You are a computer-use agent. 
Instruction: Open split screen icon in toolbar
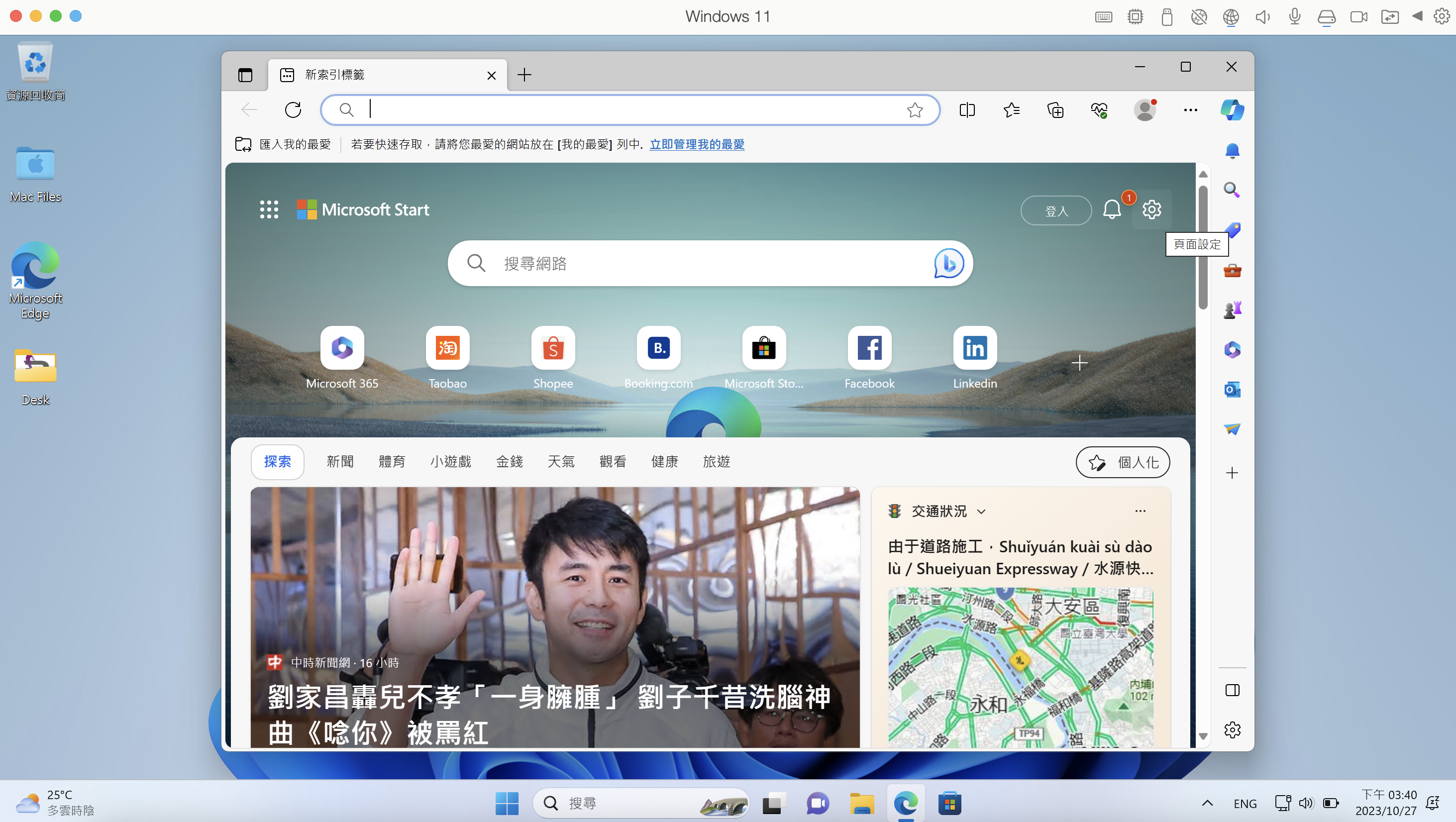(967, 109)
